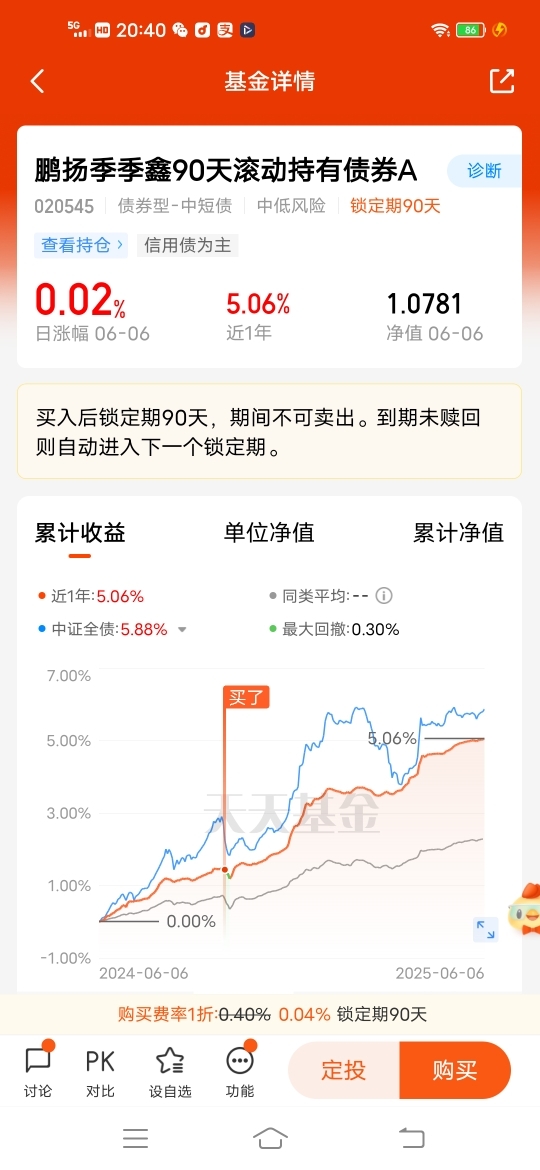Open 查看持仓 holdings chevron link
This screenshot has width=540, height=1170.
tap(81, 245)
